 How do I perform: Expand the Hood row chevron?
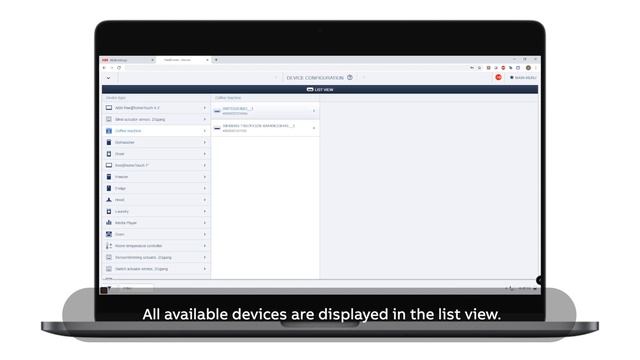[x=205, y=200]
